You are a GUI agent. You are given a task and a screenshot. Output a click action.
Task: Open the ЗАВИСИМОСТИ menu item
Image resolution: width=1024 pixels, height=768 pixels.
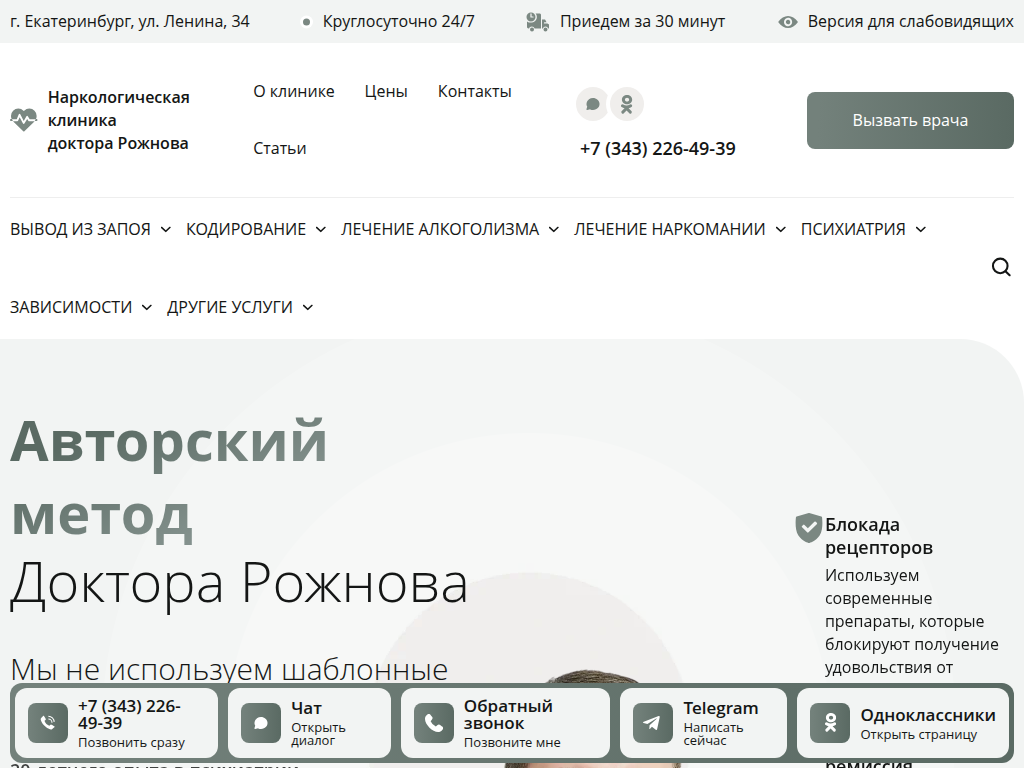pyautogui.click(x=71, y=307)
